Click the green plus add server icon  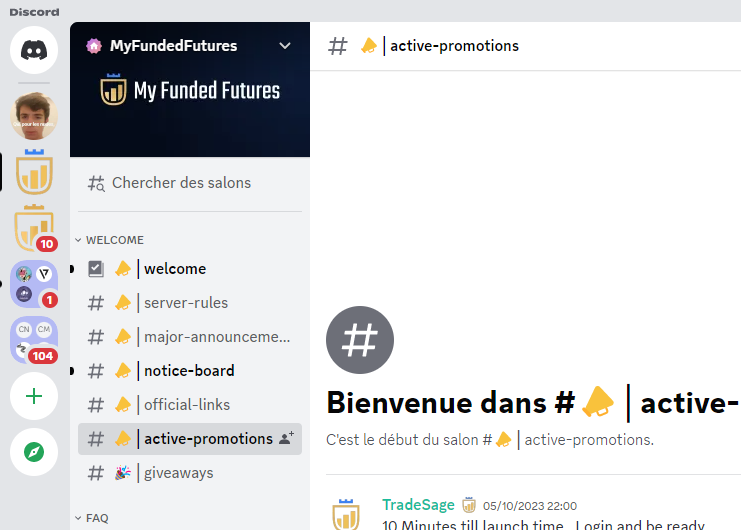(34, 396)
